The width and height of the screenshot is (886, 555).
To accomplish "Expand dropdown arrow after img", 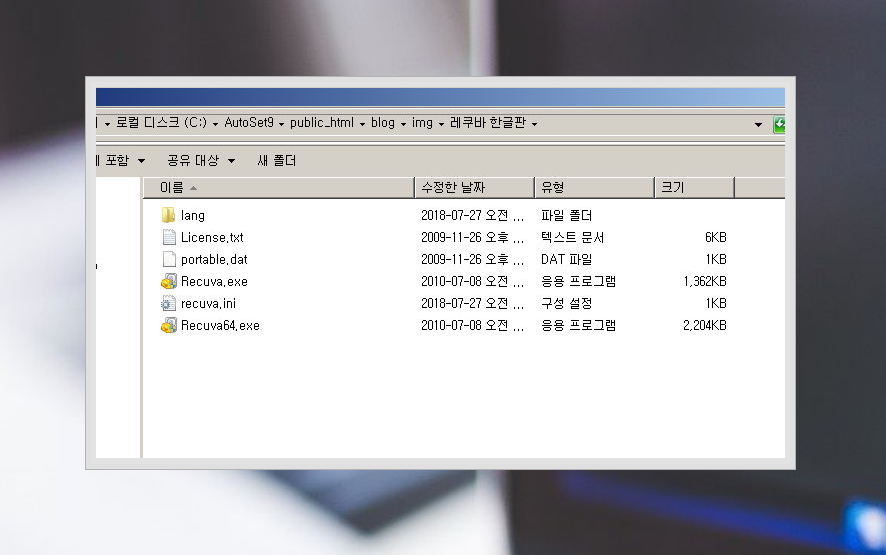I will click(x=441, y=124).
